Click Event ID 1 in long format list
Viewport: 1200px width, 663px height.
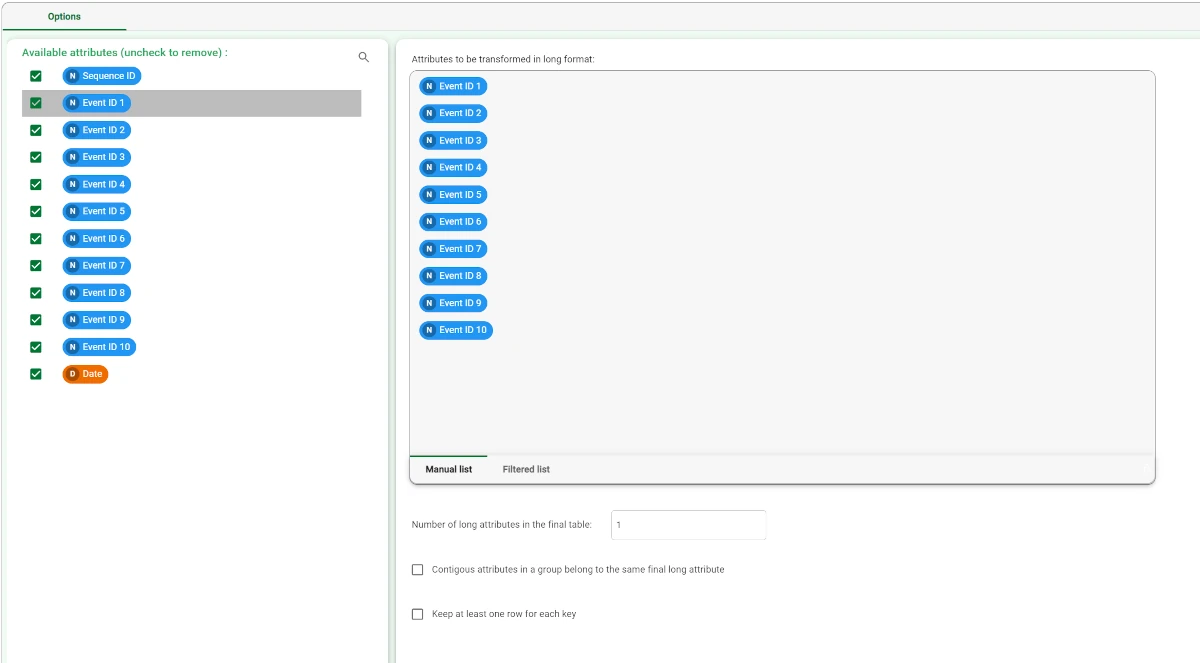point(453,86)
